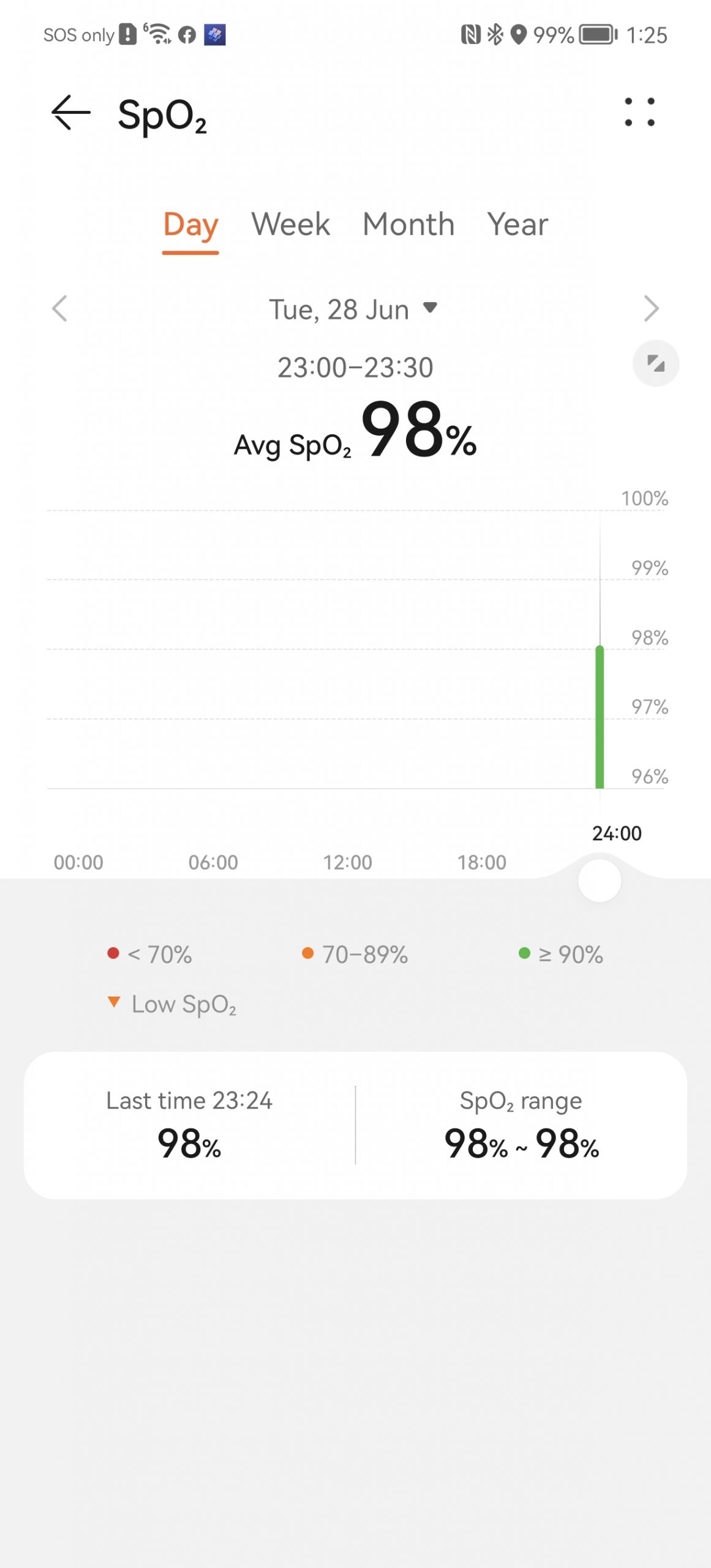The height and width of the screenshot is (1568, 711).
Task: Switch to the Week tab
Action: pyautogui.click(x=290, y=224)
